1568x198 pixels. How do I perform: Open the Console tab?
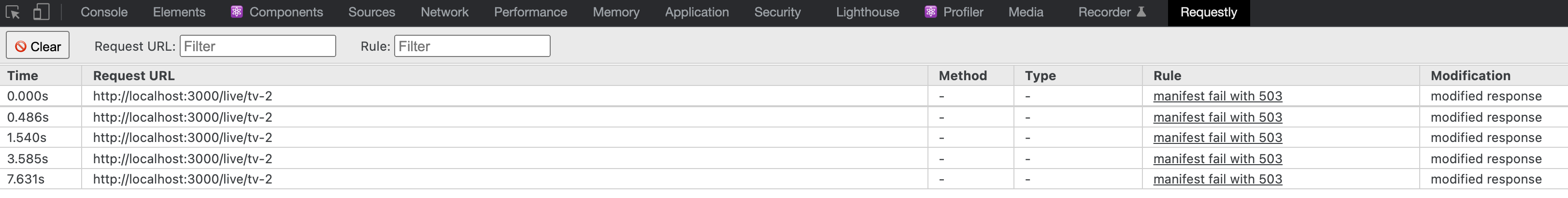[104, 12]
